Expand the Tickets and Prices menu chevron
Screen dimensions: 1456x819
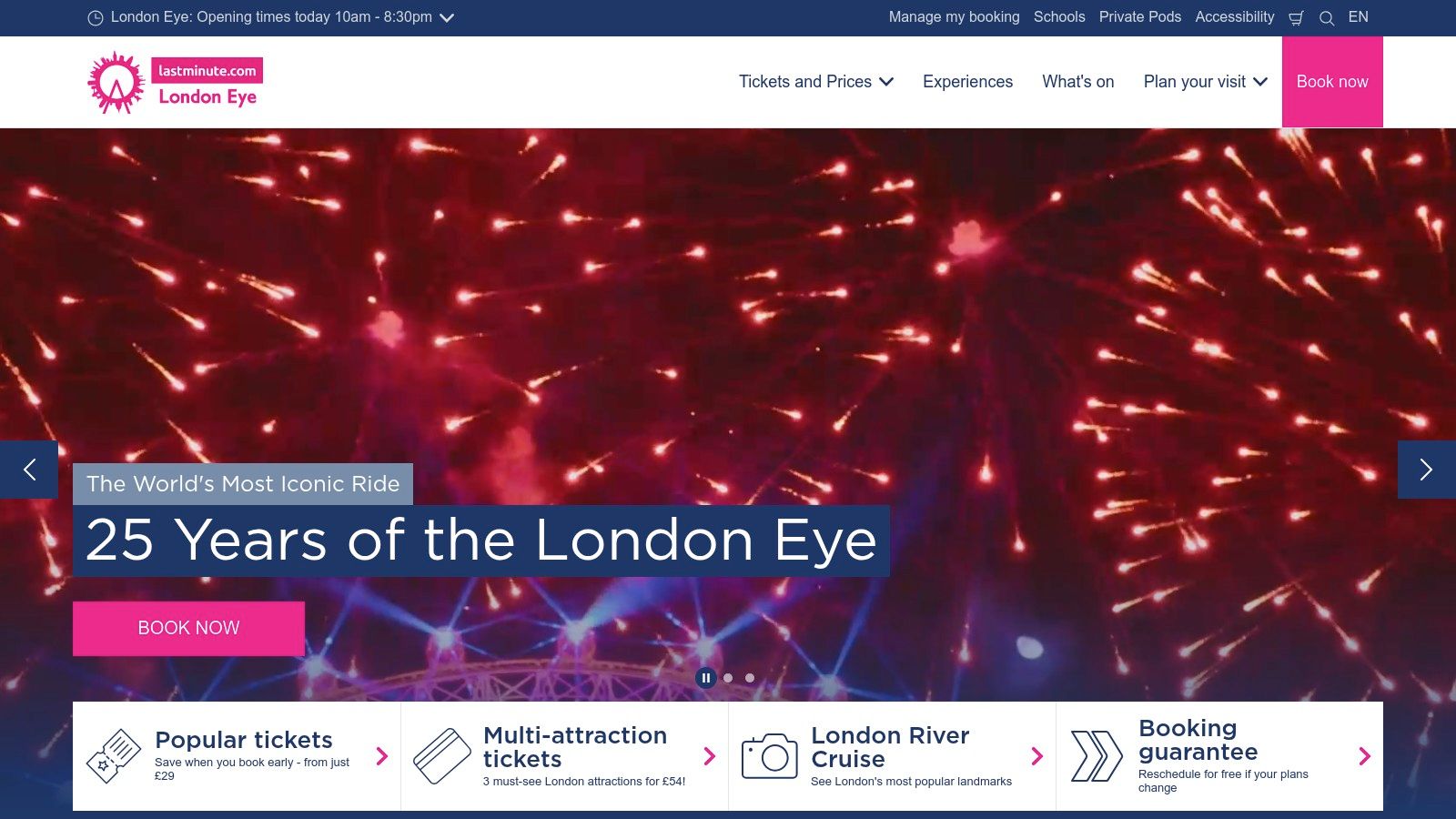[x=886, y=82]
